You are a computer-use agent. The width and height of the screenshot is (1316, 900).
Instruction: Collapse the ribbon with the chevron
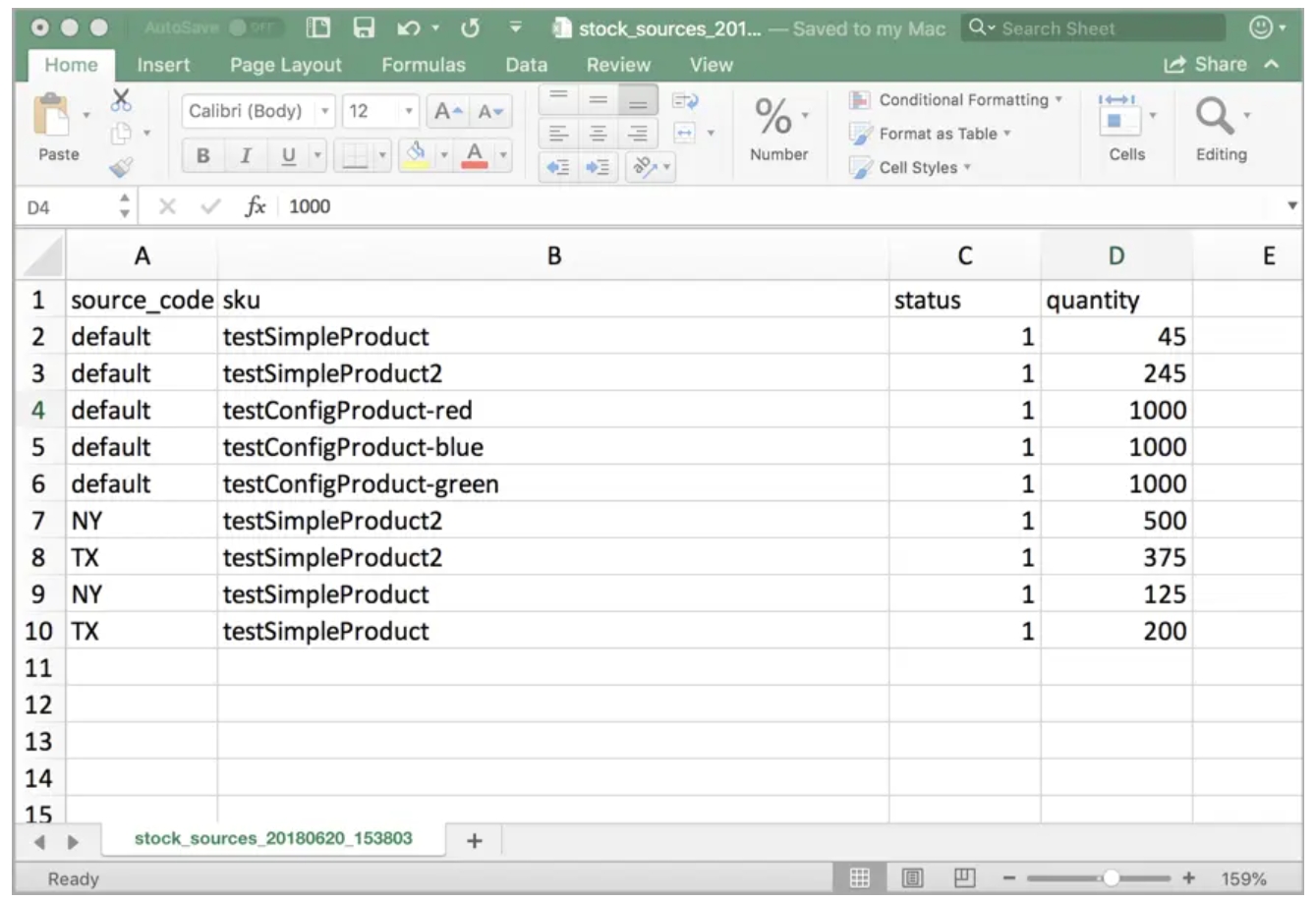[x=1273, y=65]
